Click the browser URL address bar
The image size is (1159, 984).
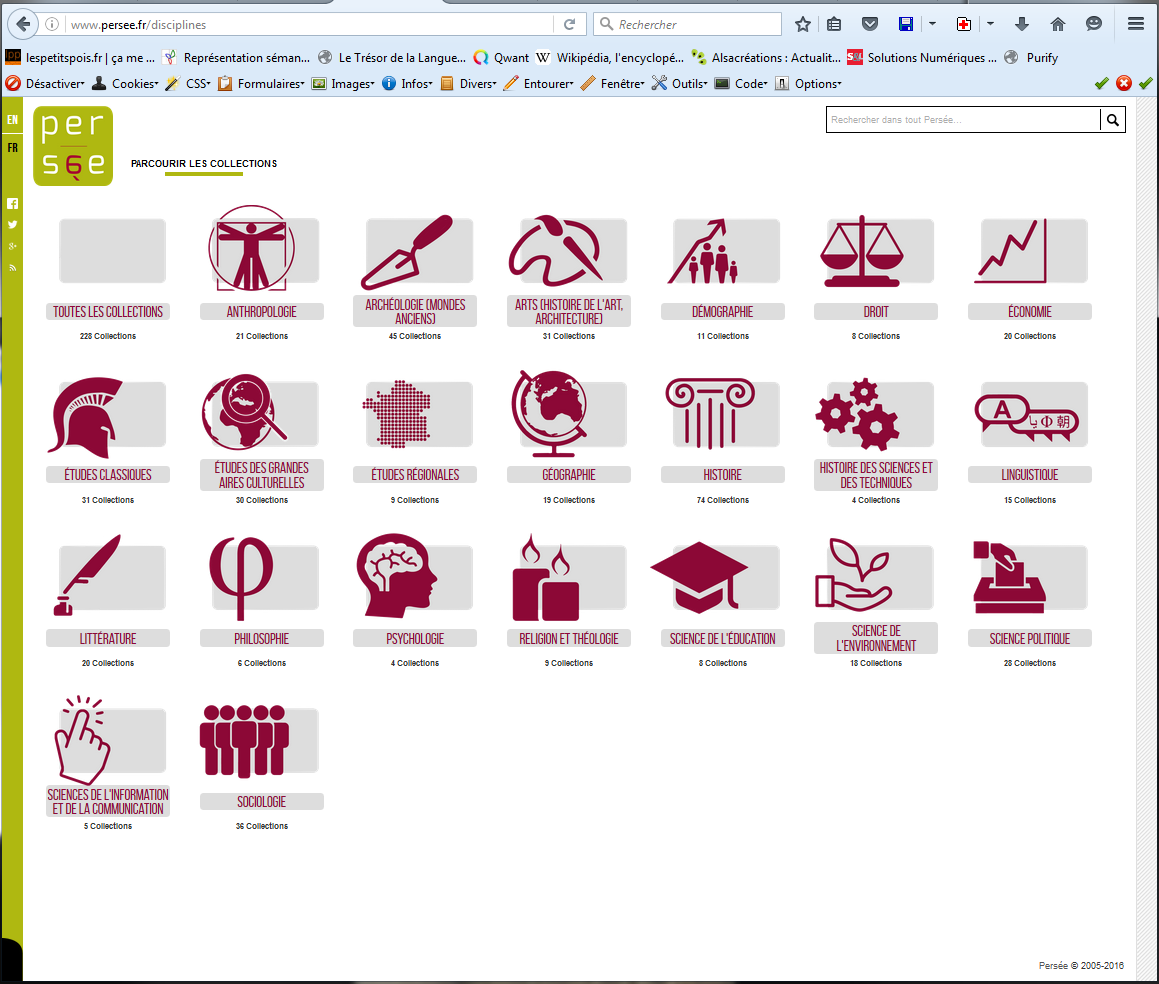pyautogui.click(x=309, y=24)
